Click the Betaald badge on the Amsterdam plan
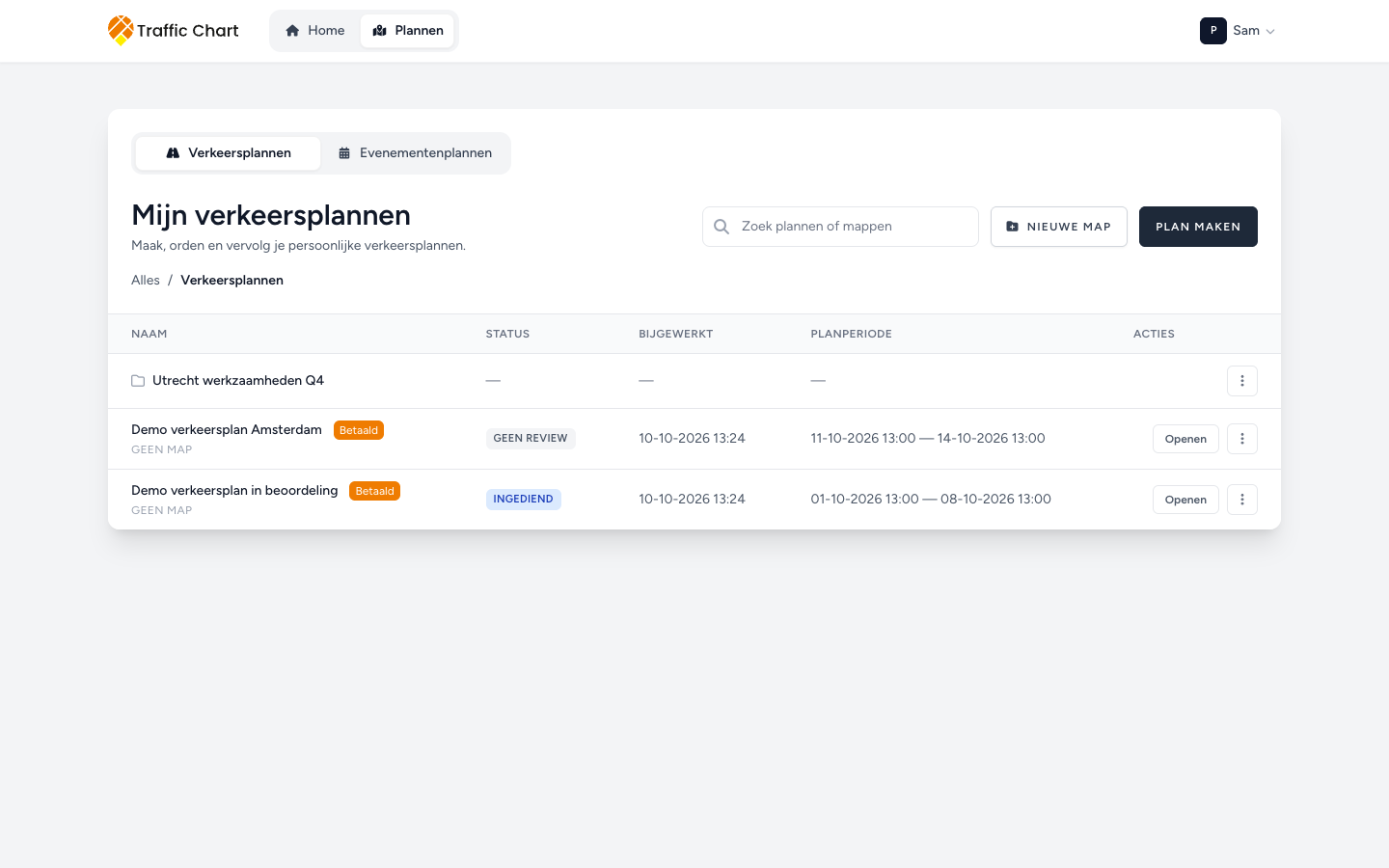Viewport: 1389px width, 868px height. pos(359,430)
